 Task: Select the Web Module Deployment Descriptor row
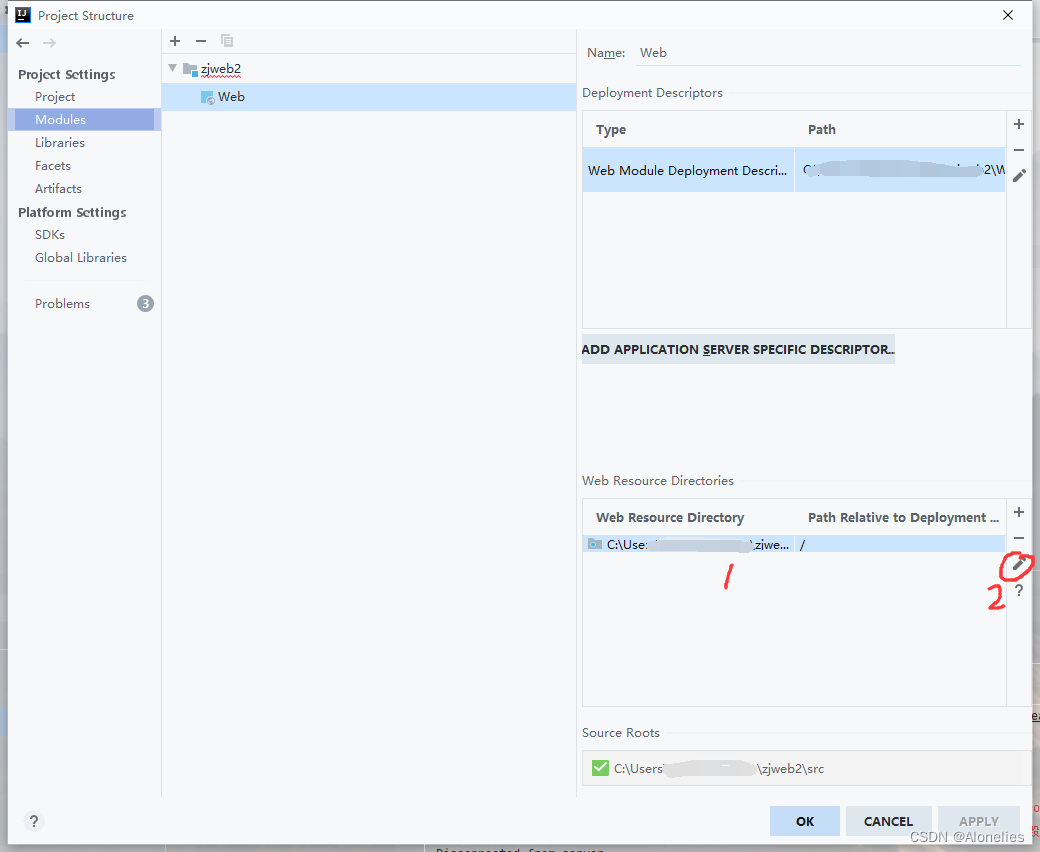click(794, 170)
